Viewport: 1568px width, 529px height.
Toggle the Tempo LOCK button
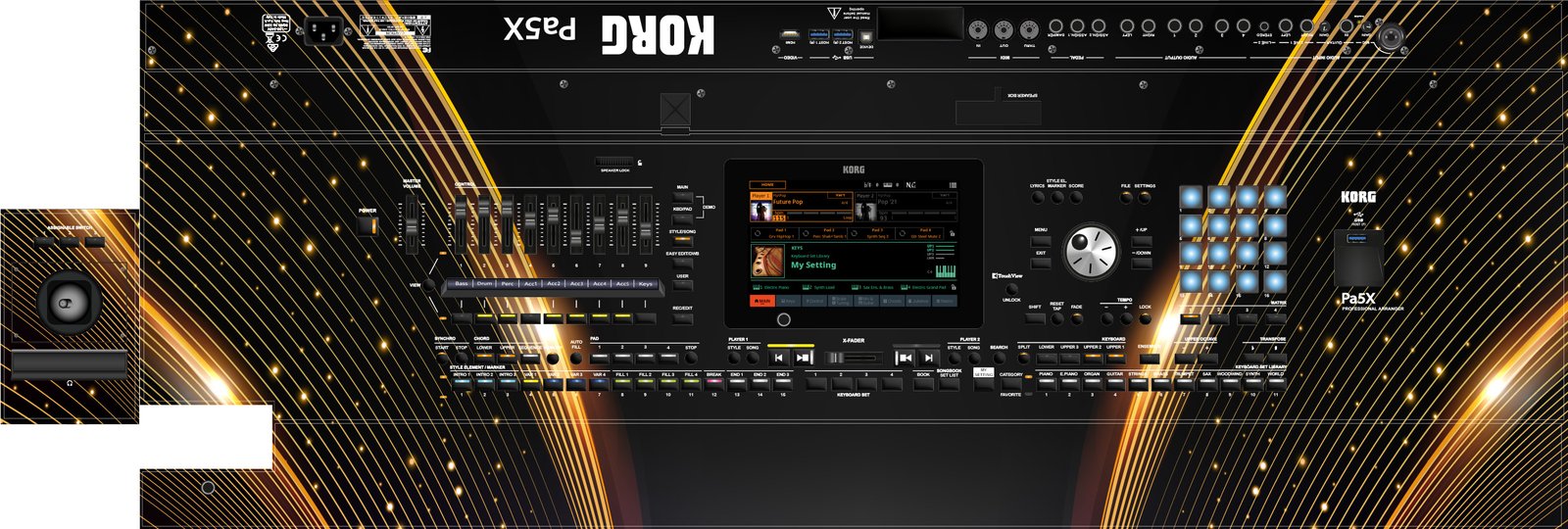click(1145, 318)
